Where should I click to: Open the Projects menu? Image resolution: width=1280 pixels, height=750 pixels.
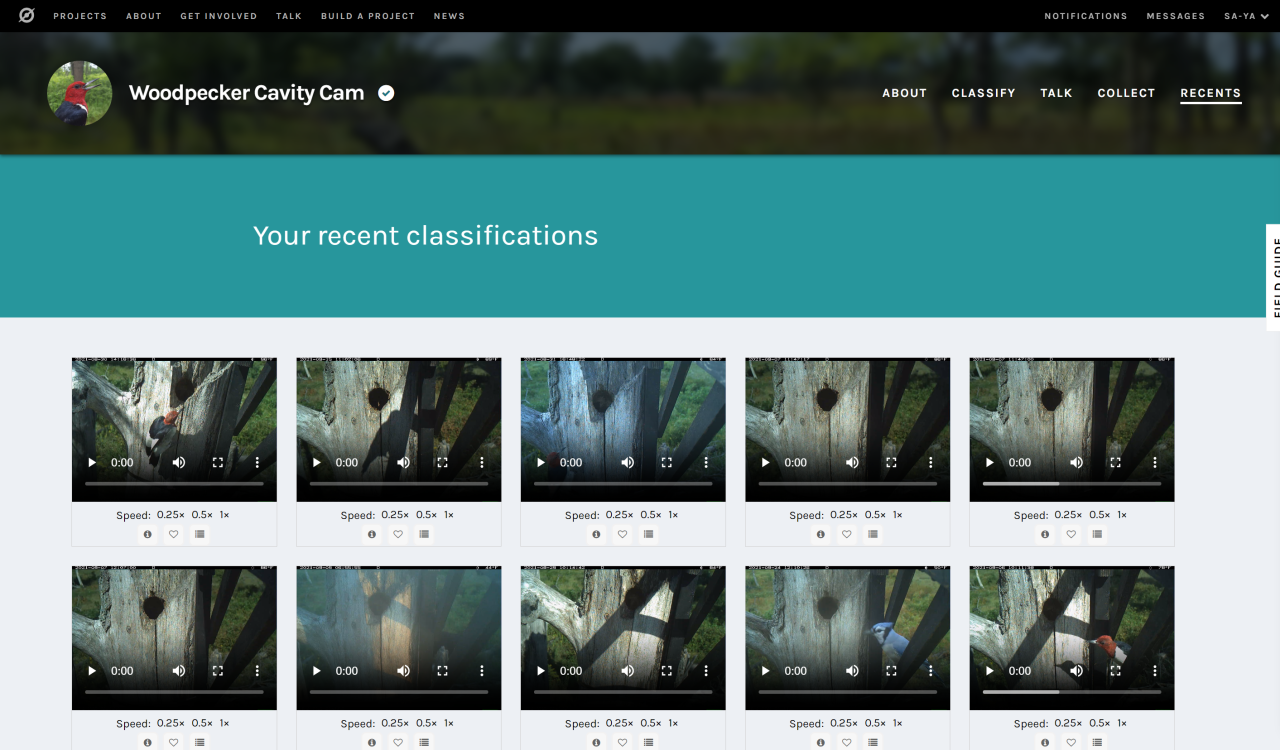pos(80,16)
